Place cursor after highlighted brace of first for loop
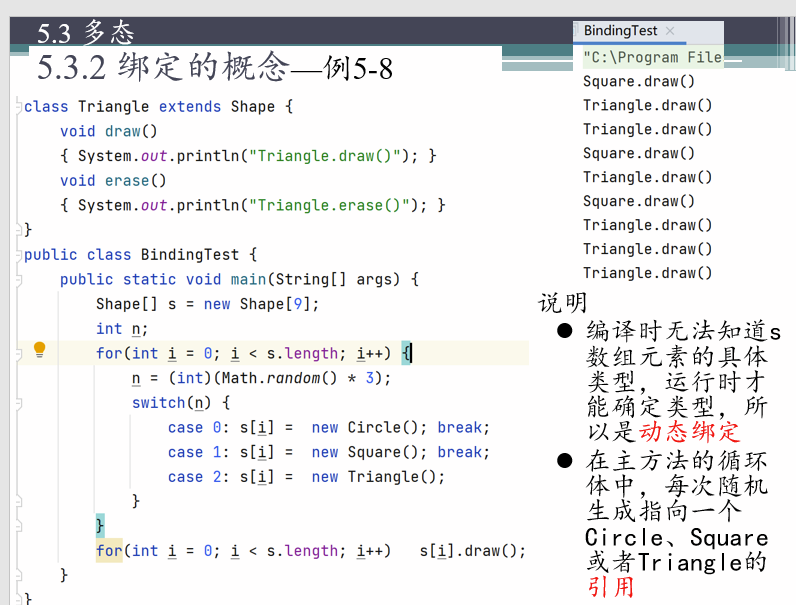 coord(411,353)
